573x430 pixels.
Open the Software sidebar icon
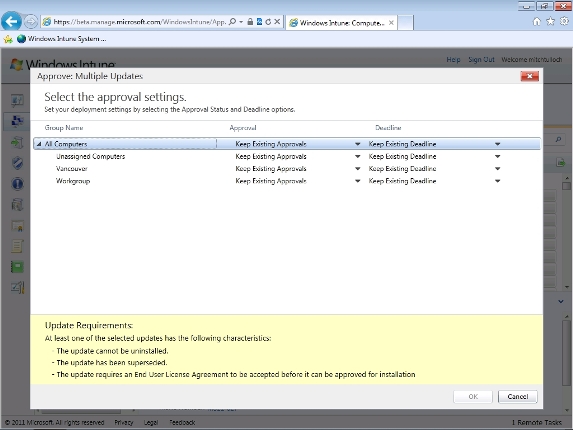coord(17,205)
